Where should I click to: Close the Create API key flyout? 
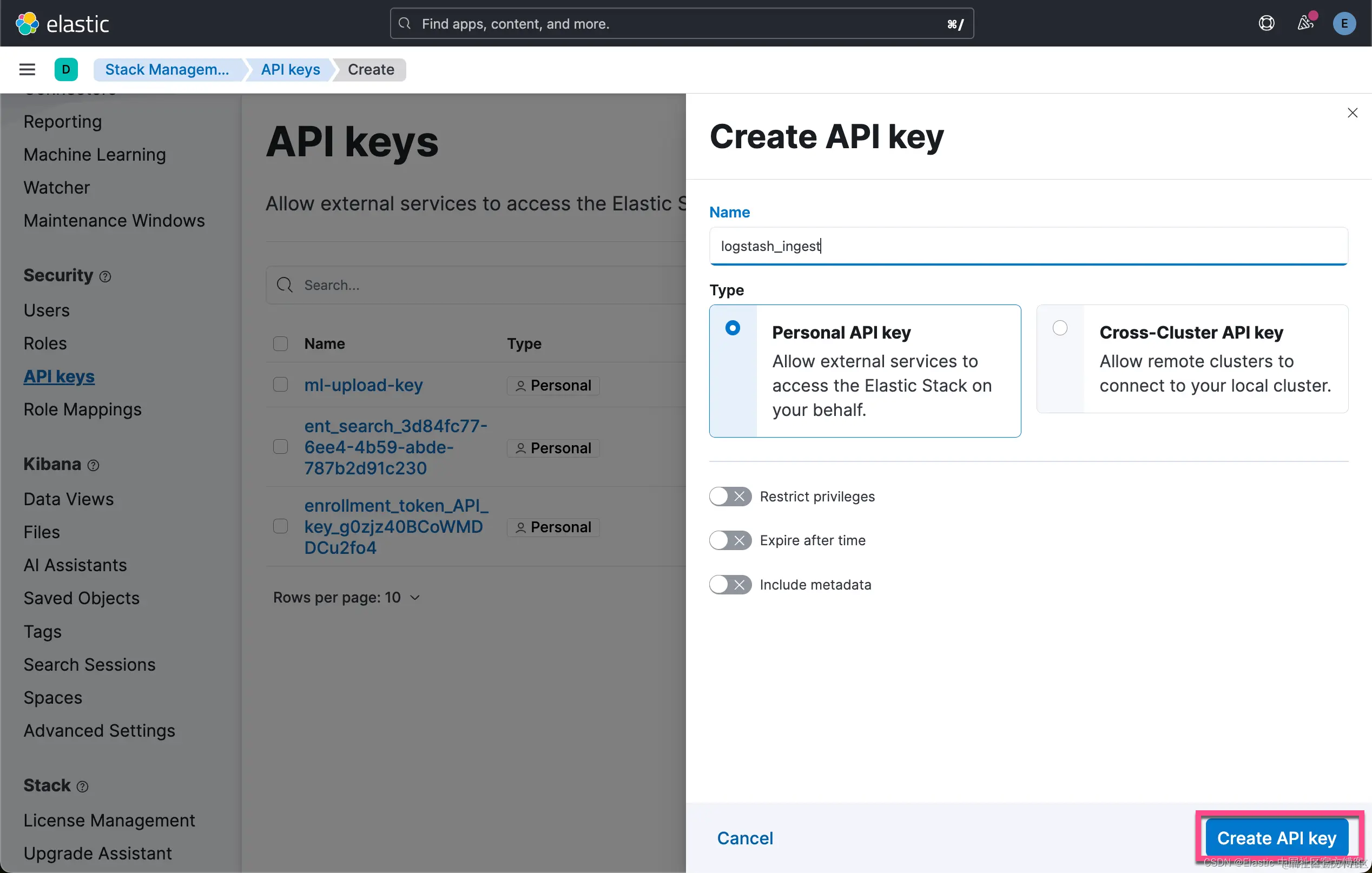1352,113
